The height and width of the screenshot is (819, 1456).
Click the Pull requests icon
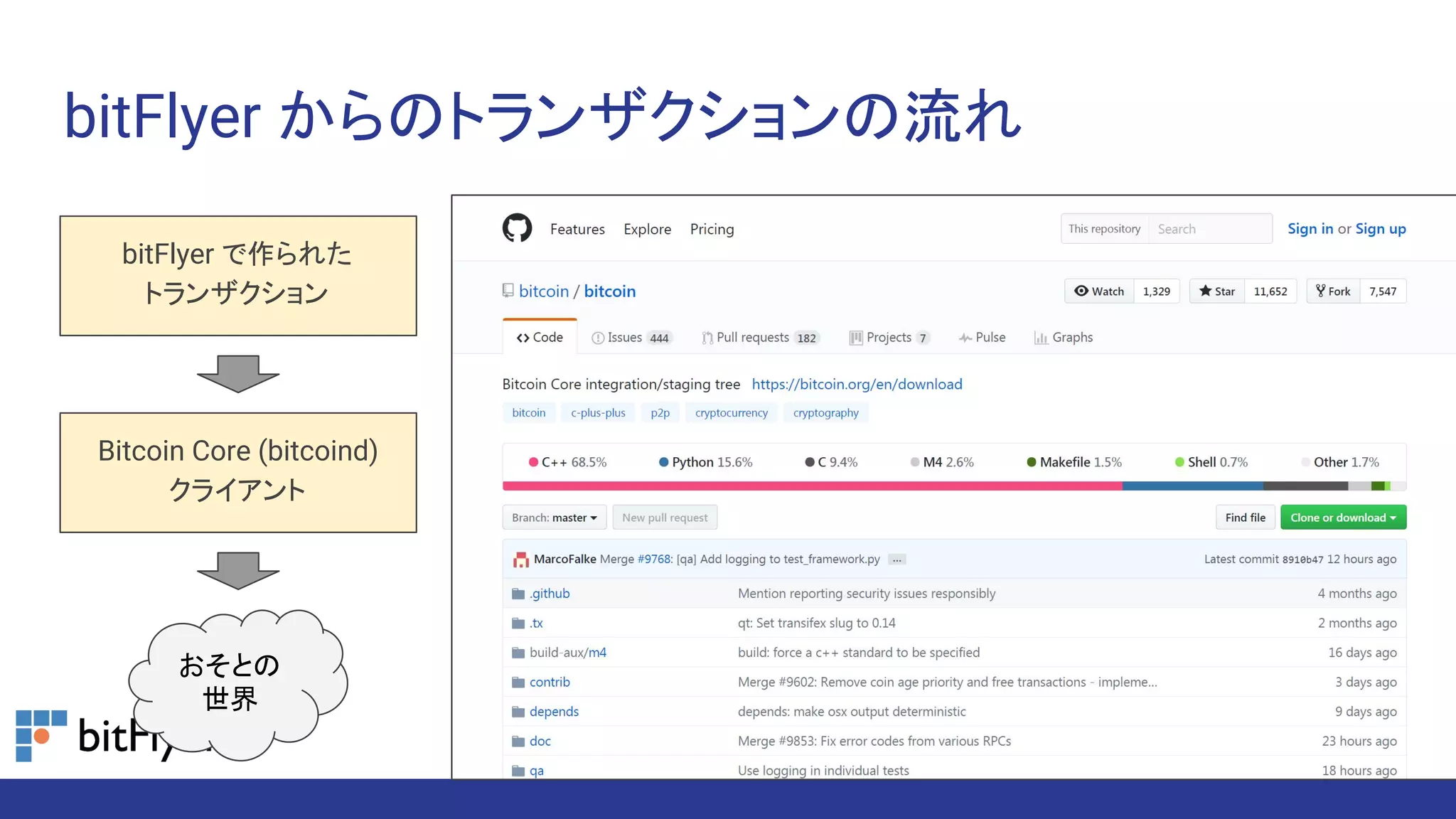click(707, 338)
